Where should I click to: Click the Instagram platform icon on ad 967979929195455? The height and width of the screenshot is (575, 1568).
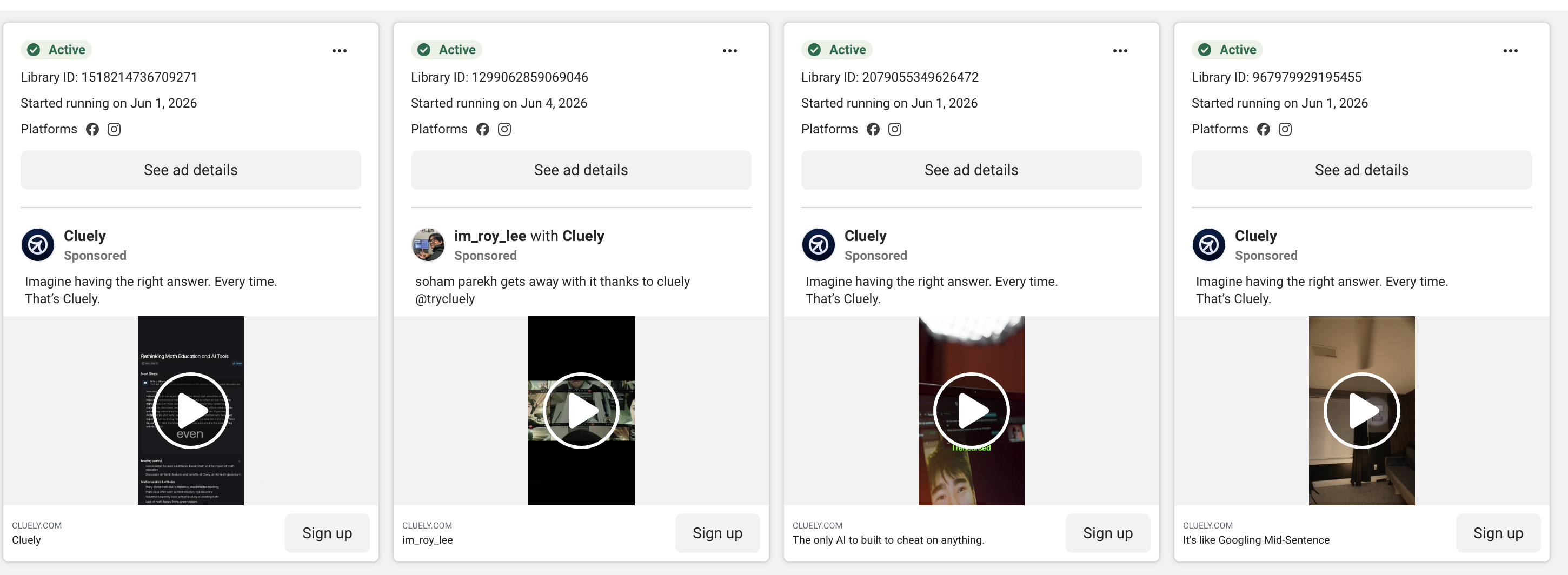point(1285,129)
